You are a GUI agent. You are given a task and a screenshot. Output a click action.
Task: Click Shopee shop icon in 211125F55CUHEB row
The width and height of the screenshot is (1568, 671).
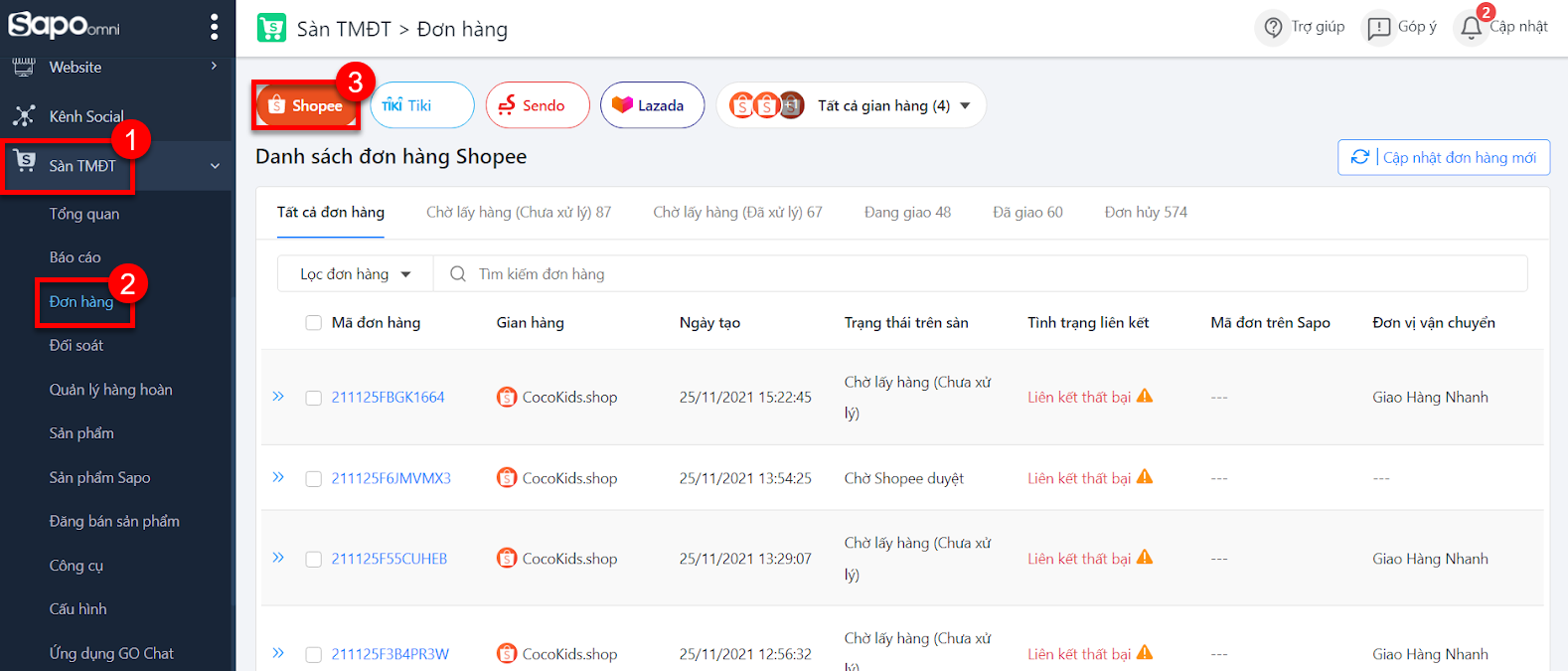tap(507, 558)
